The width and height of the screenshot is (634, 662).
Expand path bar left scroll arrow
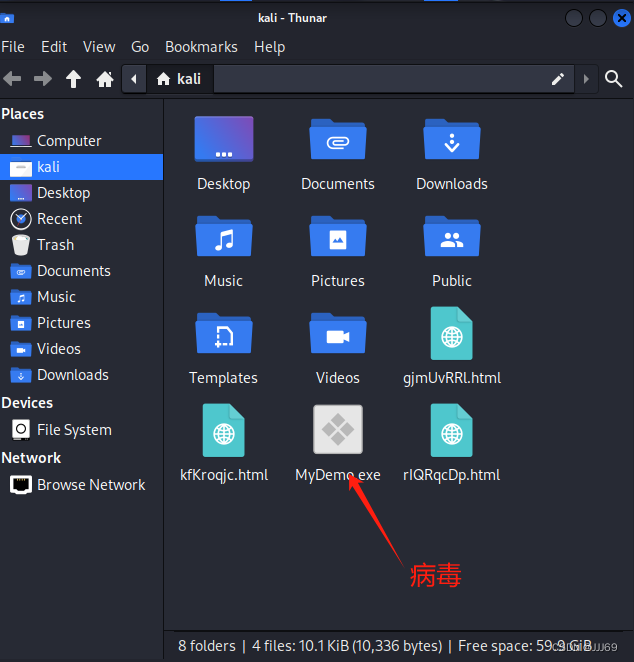(133, 78)
